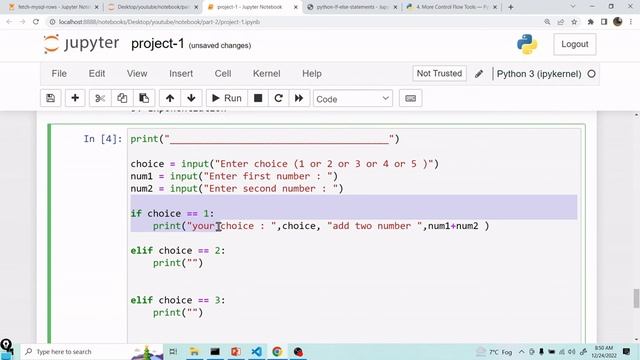Open the browser three-dot menu

click(x=631, y=22)
